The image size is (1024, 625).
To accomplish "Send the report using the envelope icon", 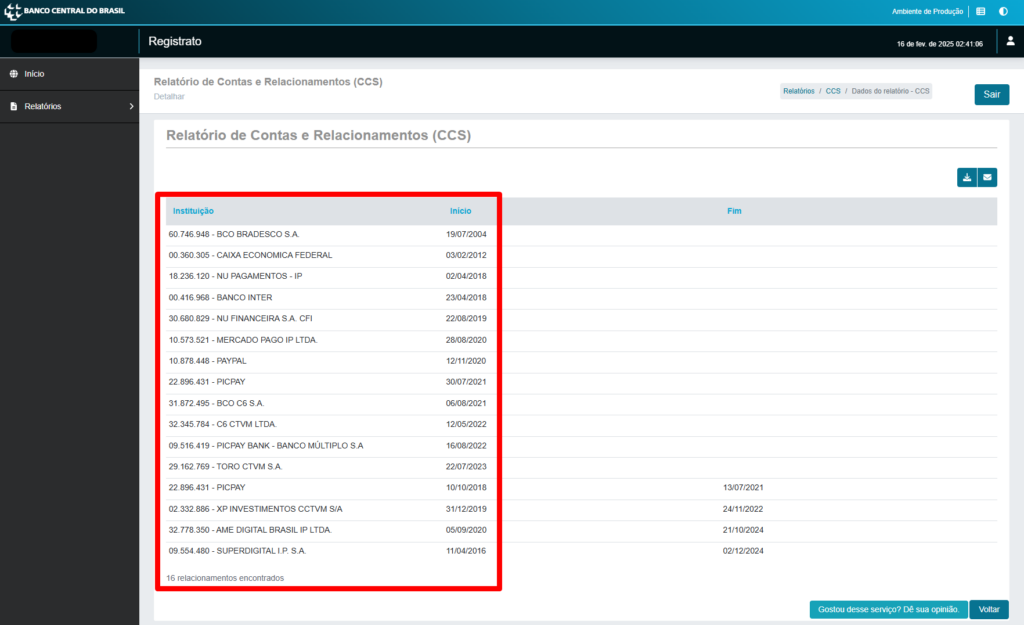I will [987, 177].
